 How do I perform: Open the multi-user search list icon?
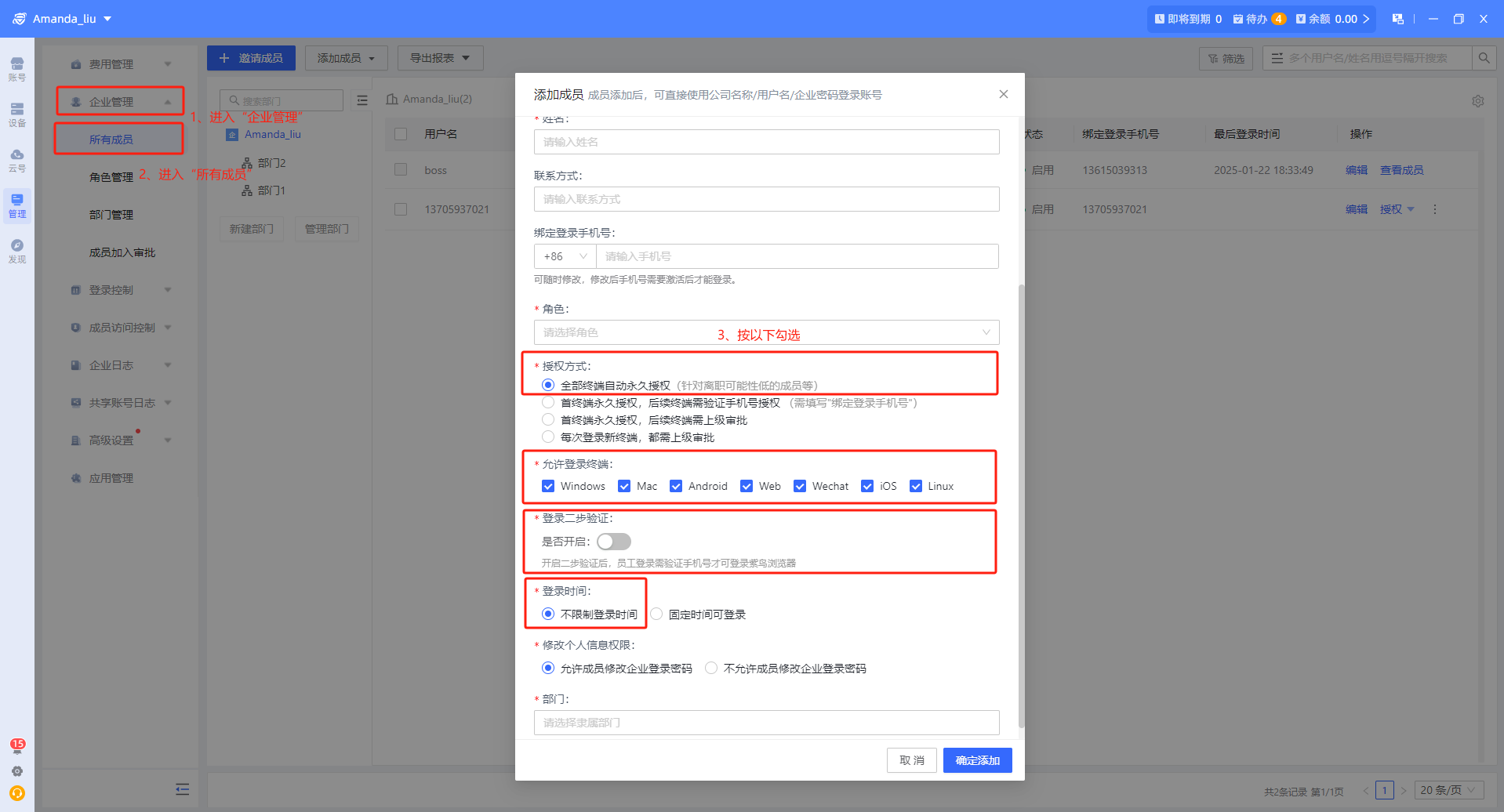coord(1277,58)
